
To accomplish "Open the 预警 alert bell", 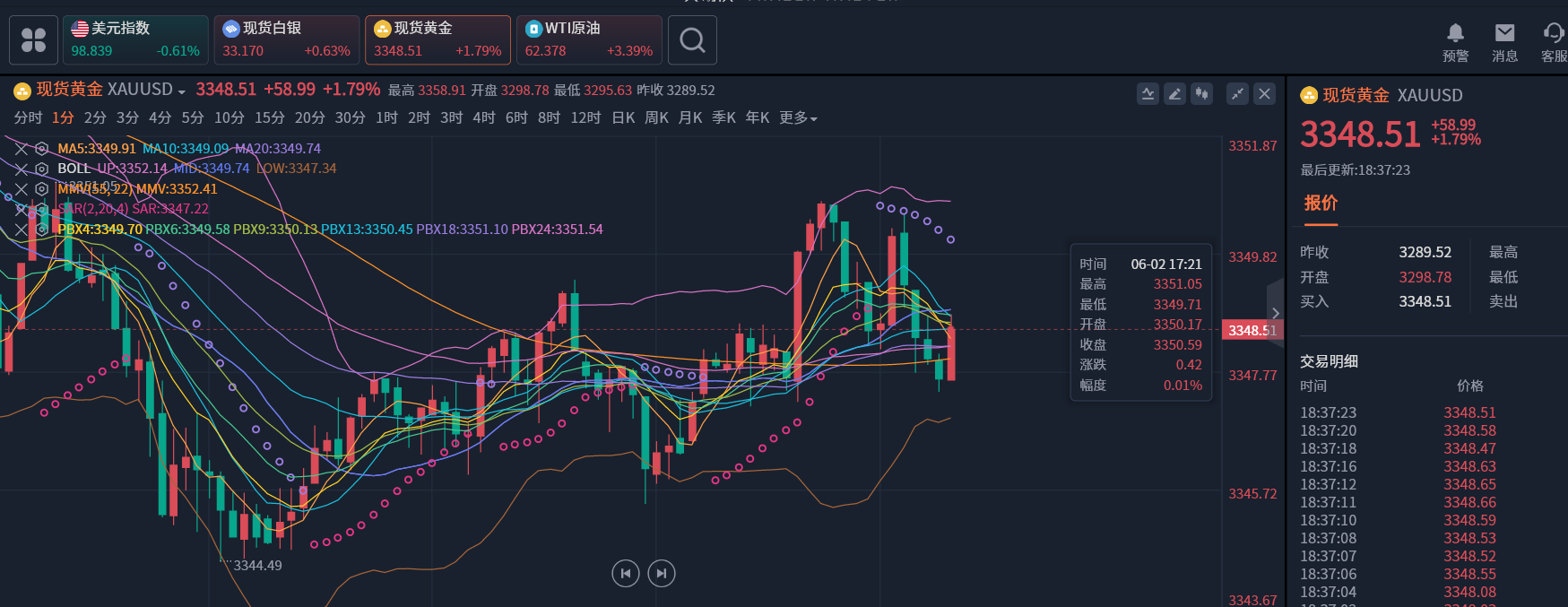I will point(1455,42).
